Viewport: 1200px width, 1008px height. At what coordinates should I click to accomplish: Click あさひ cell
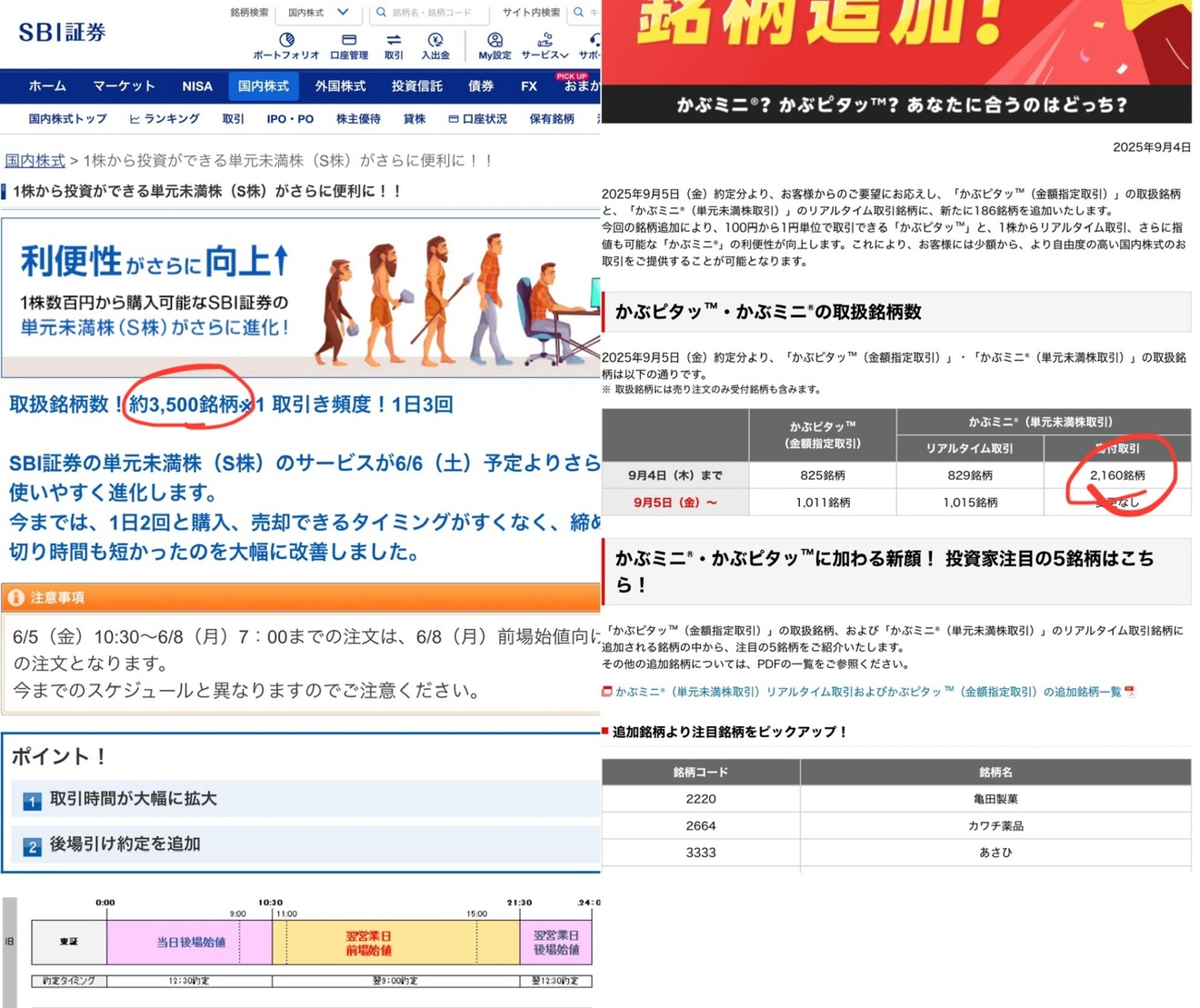click(x=995, y=853)
